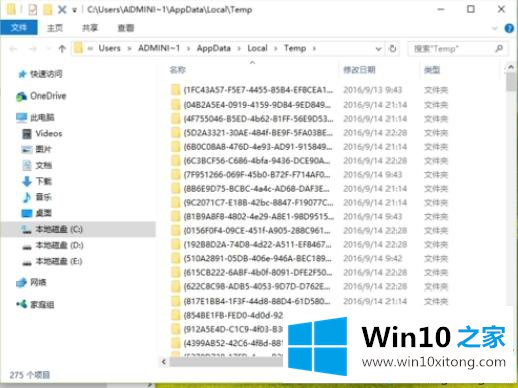Open 图片 in the navigation pane
Viewport: 518px width, 388px height.
point(43,149)
